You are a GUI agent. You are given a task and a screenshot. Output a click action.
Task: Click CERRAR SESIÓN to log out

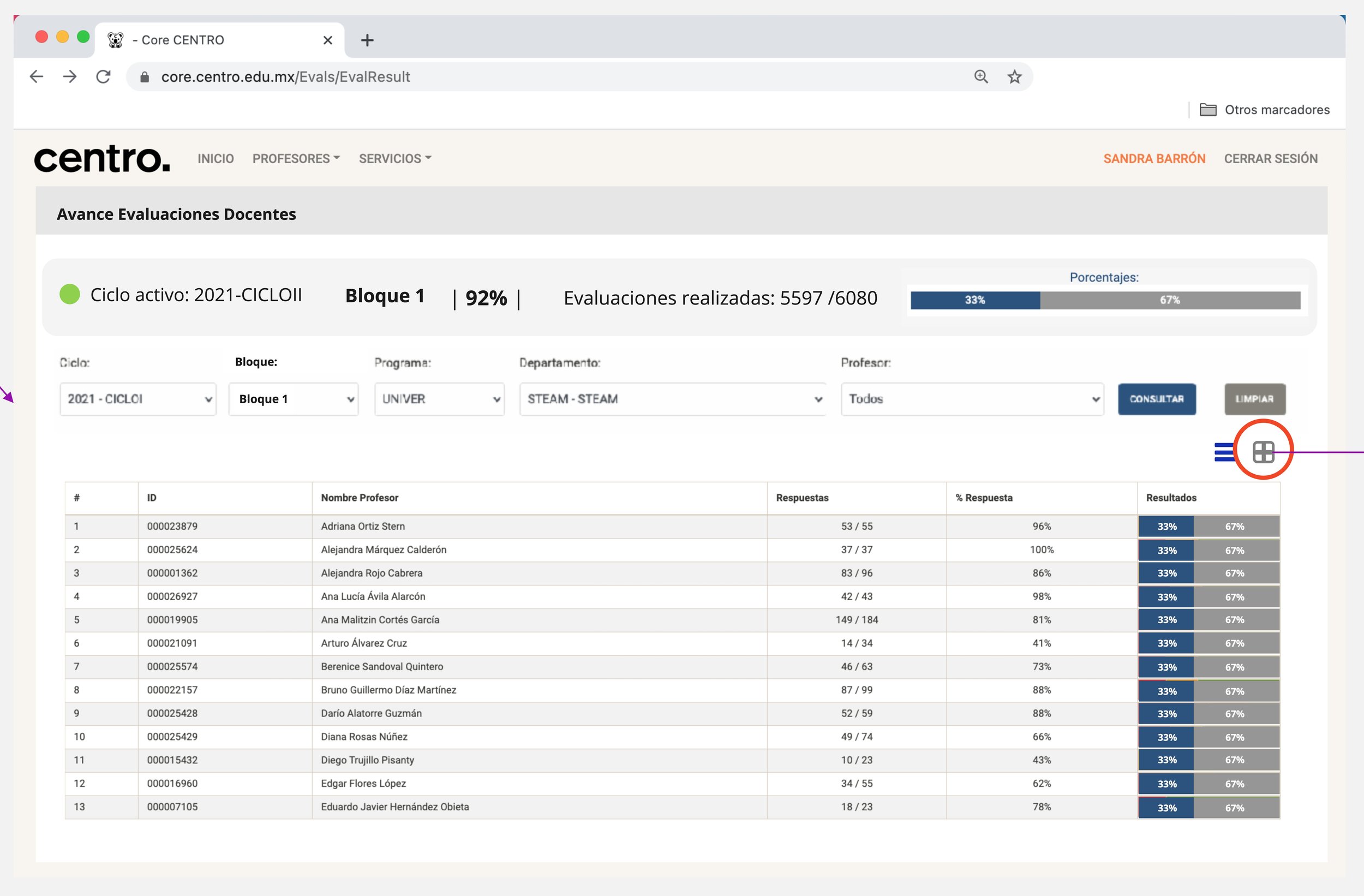[x=1271, y=159]
